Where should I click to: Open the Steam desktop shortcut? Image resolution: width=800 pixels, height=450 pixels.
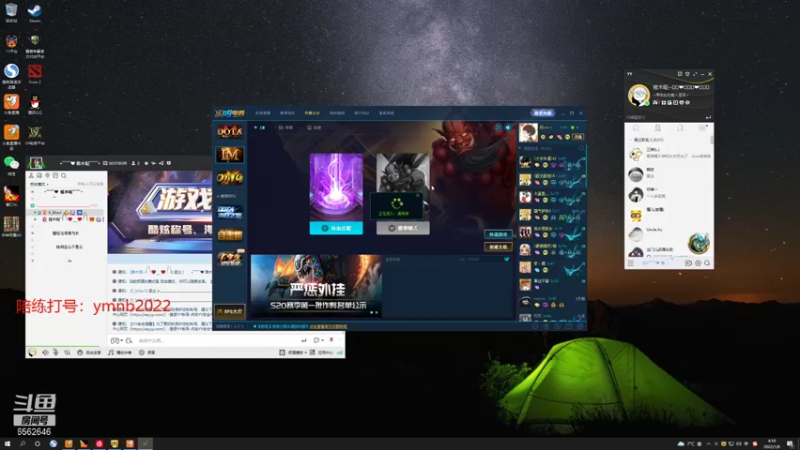(x=34, y=12)
